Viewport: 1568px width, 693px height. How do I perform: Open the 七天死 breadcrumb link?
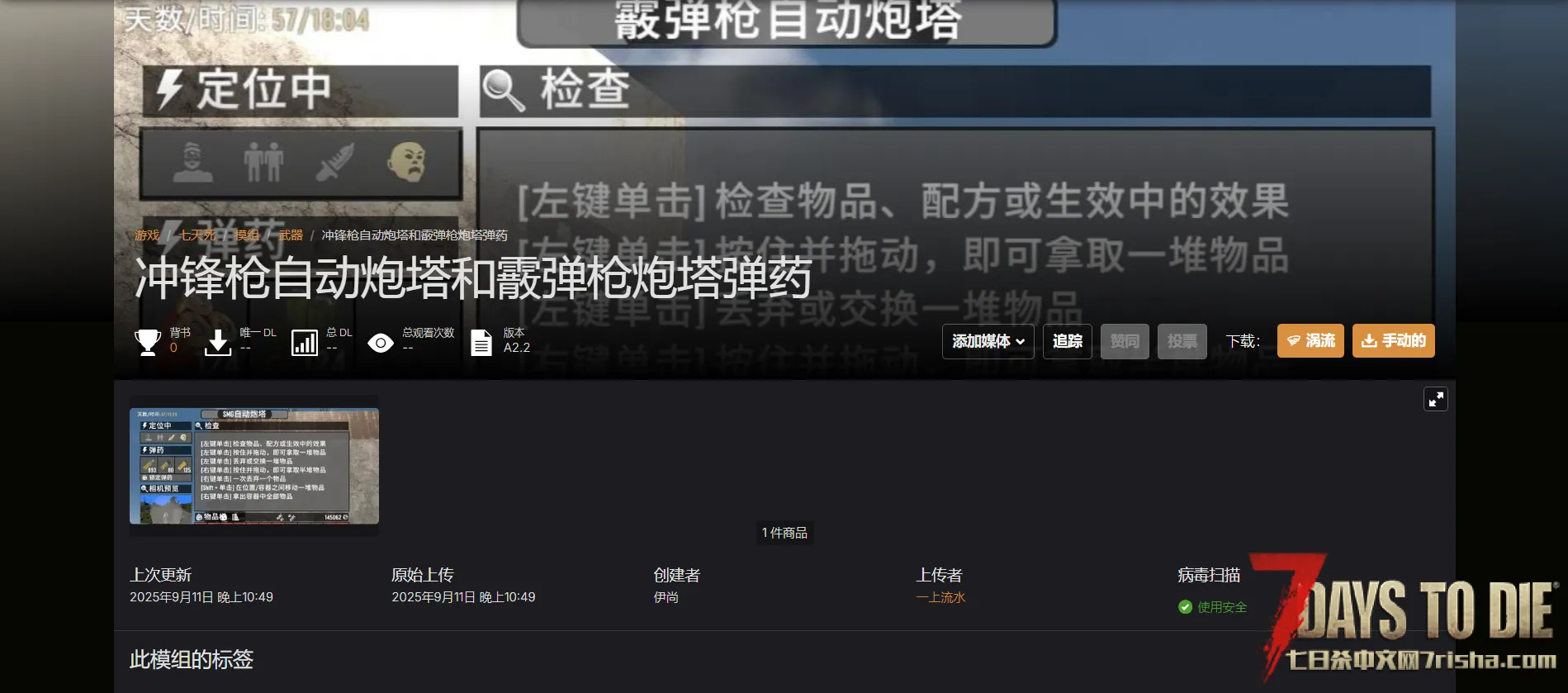(x=197, y=235)
